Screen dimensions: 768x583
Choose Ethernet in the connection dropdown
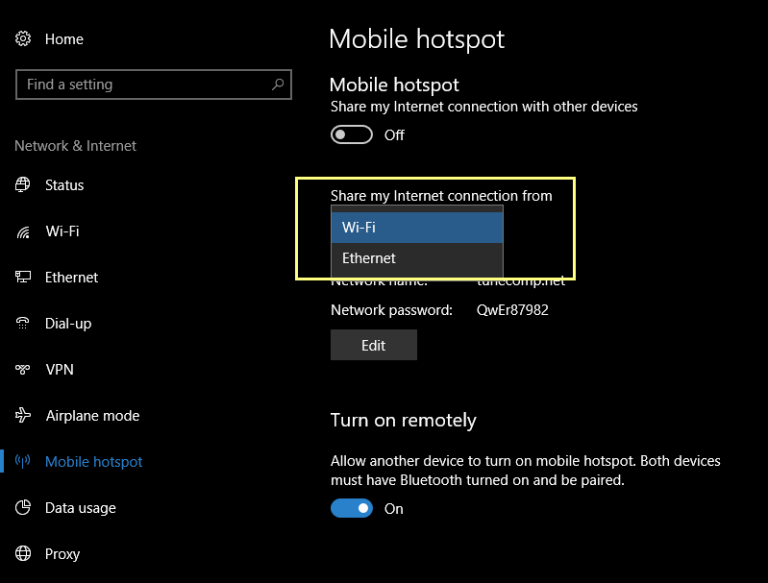tap(417, 258)
